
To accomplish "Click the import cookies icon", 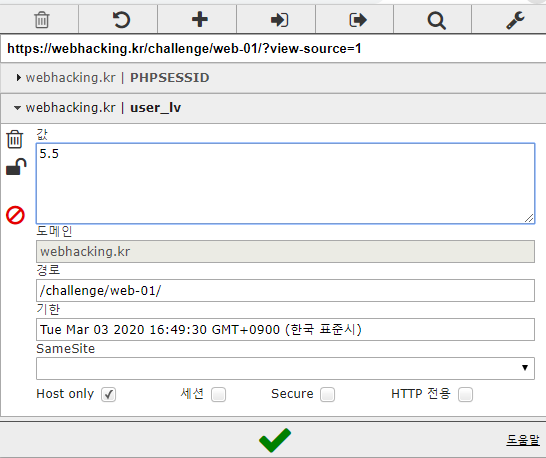I will (x=279, y=20).
